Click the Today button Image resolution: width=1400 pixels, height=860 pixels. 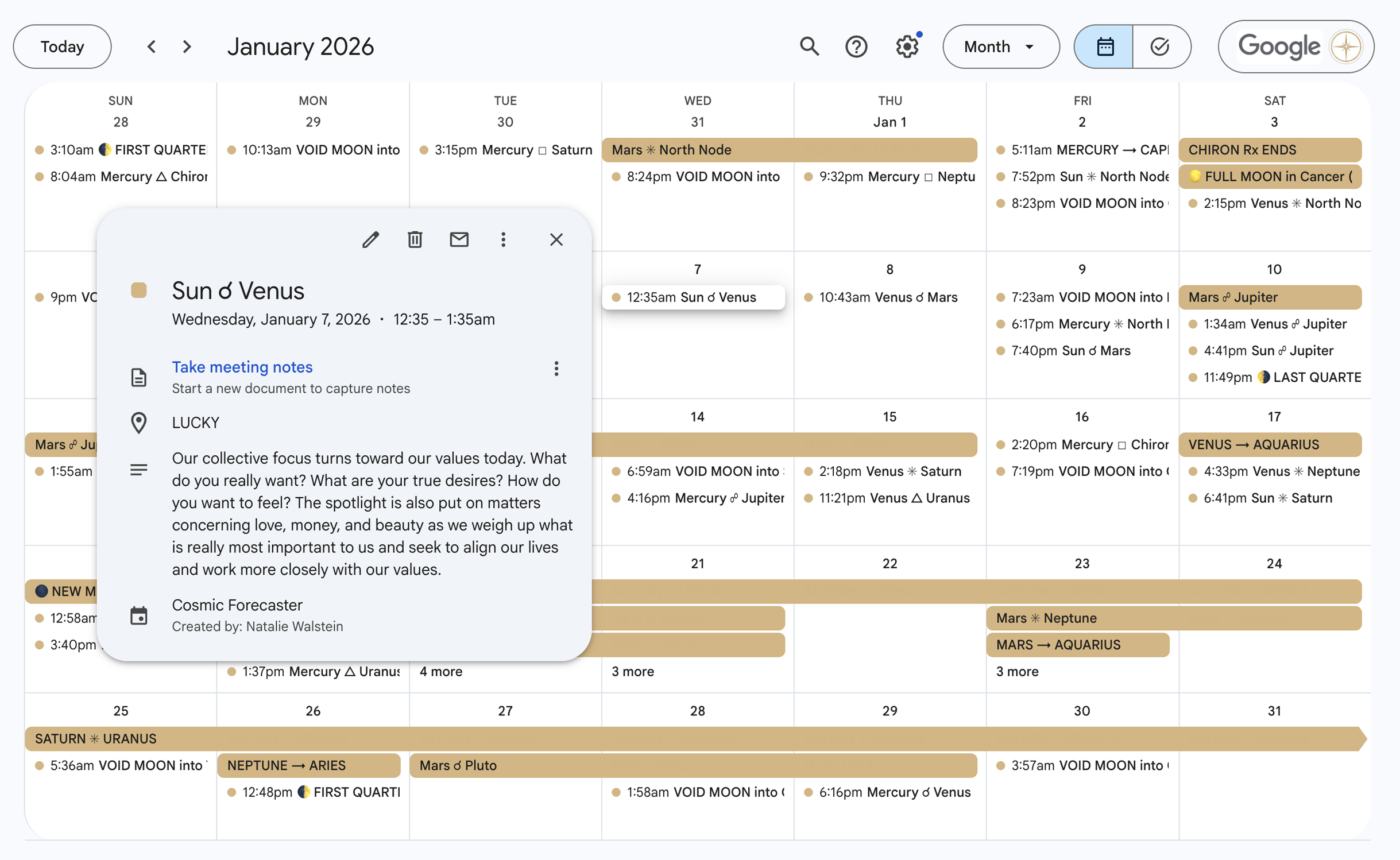pos(62,47)
